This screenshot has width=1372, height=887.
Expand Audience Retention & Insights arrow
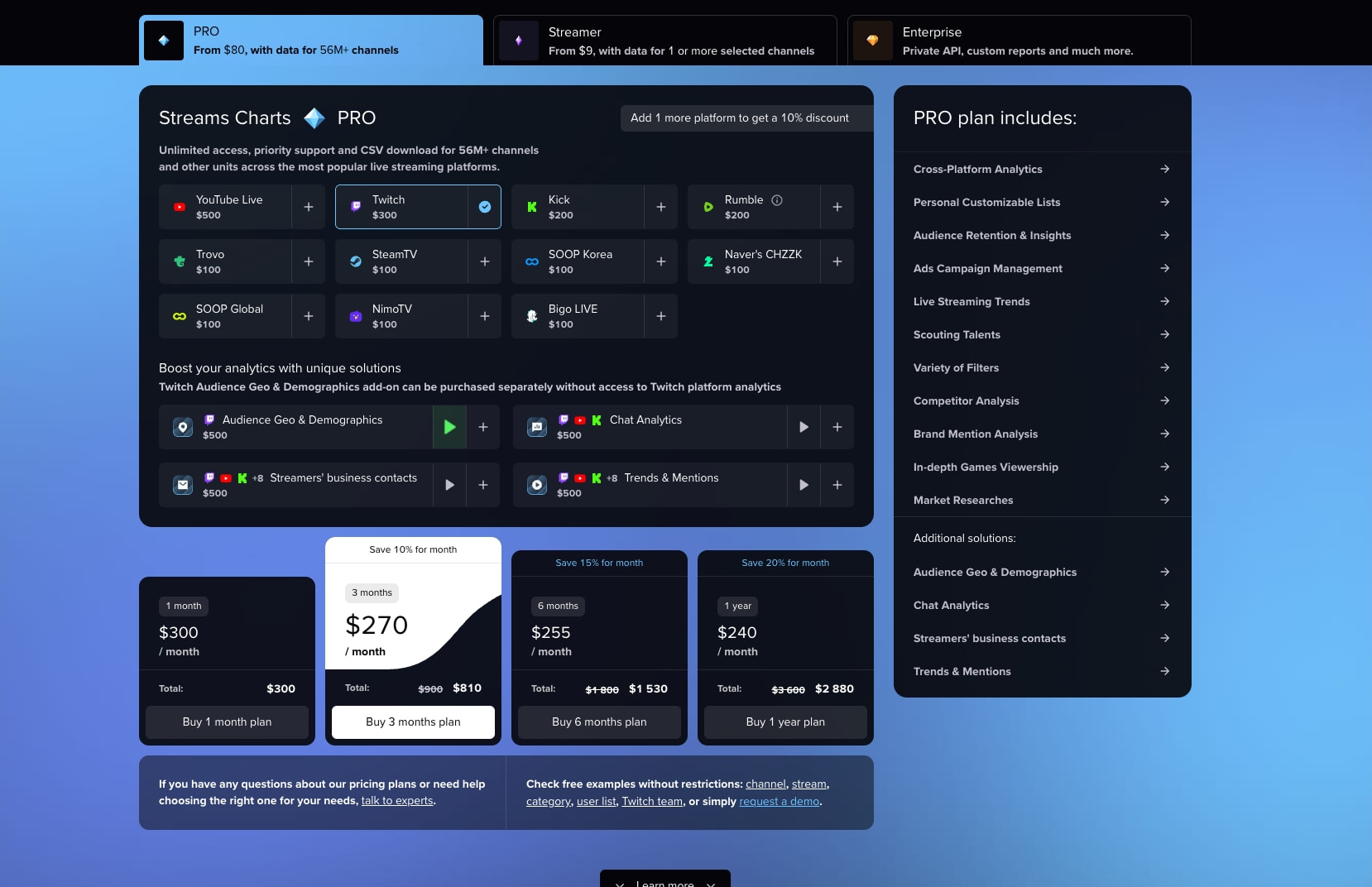[x=1165, y=235]
